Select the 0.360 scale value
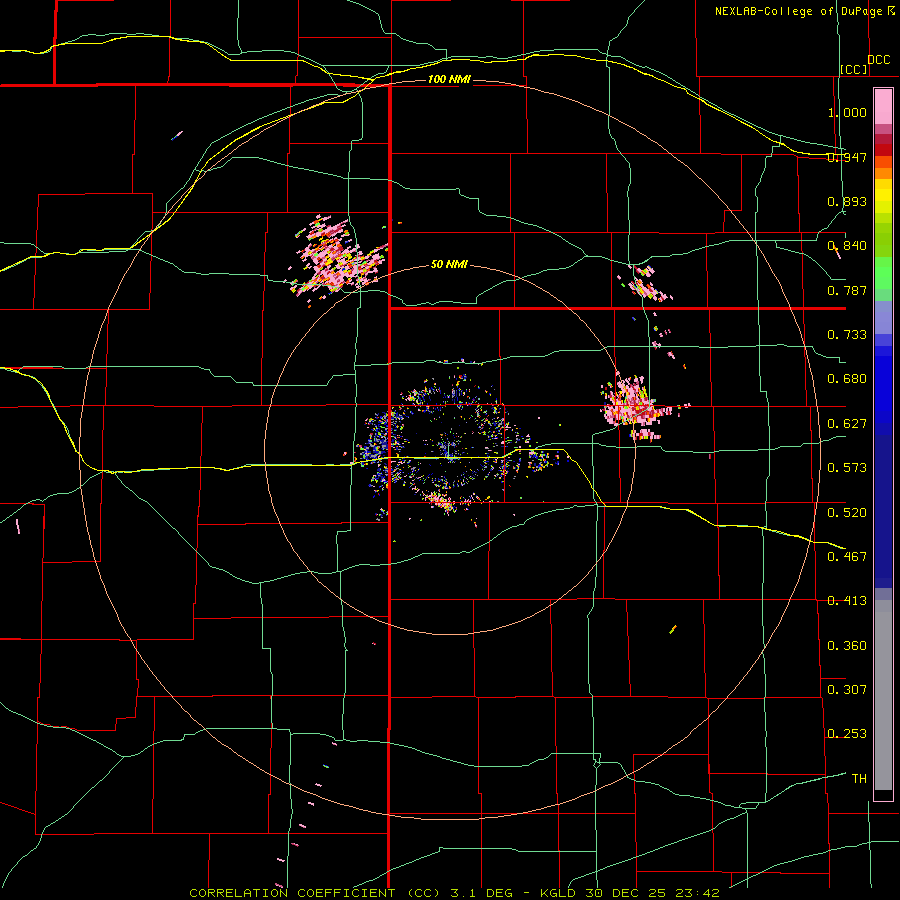 [847, 646]
